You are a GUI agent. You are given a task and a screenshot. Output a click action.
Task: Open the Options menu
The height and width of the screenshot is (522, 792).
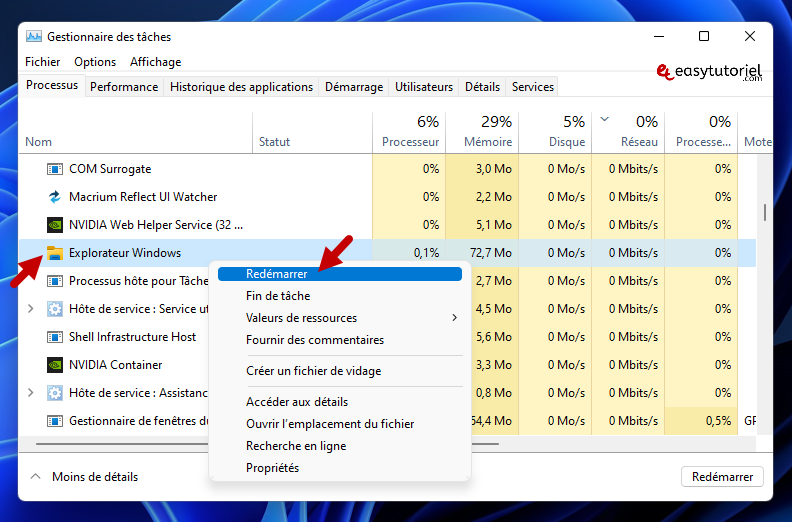(x=95, y=62)
